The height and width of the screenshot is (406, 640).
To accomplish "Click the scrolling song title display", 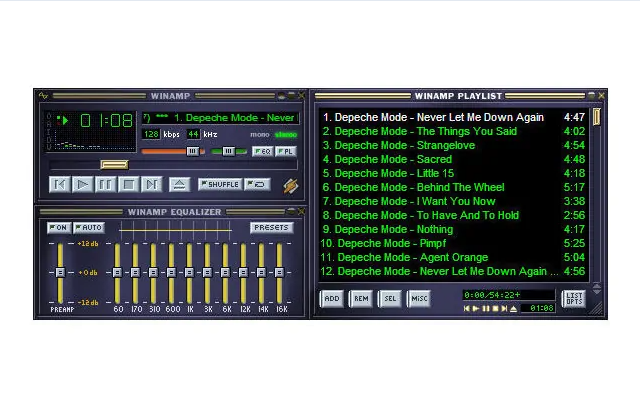I will pyautogui.click(x=220, y=118).
